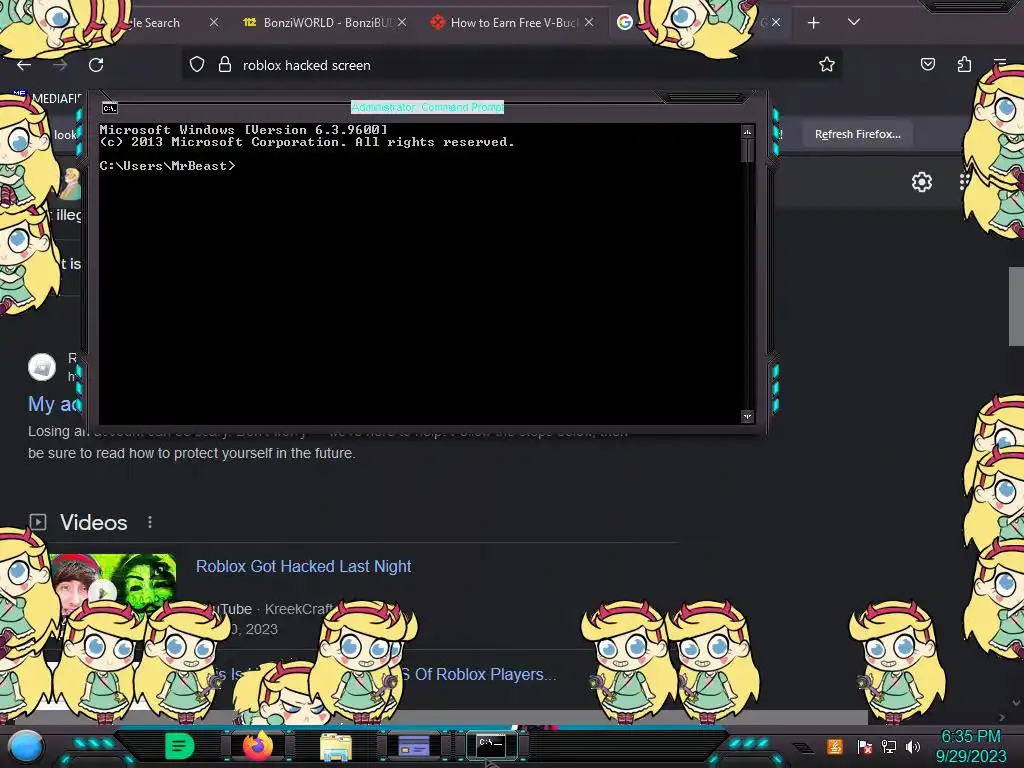The width and height of the screenshot is (1024, 768).
Task: Bookmark this page with the star icon
Action: pos(827,65)
